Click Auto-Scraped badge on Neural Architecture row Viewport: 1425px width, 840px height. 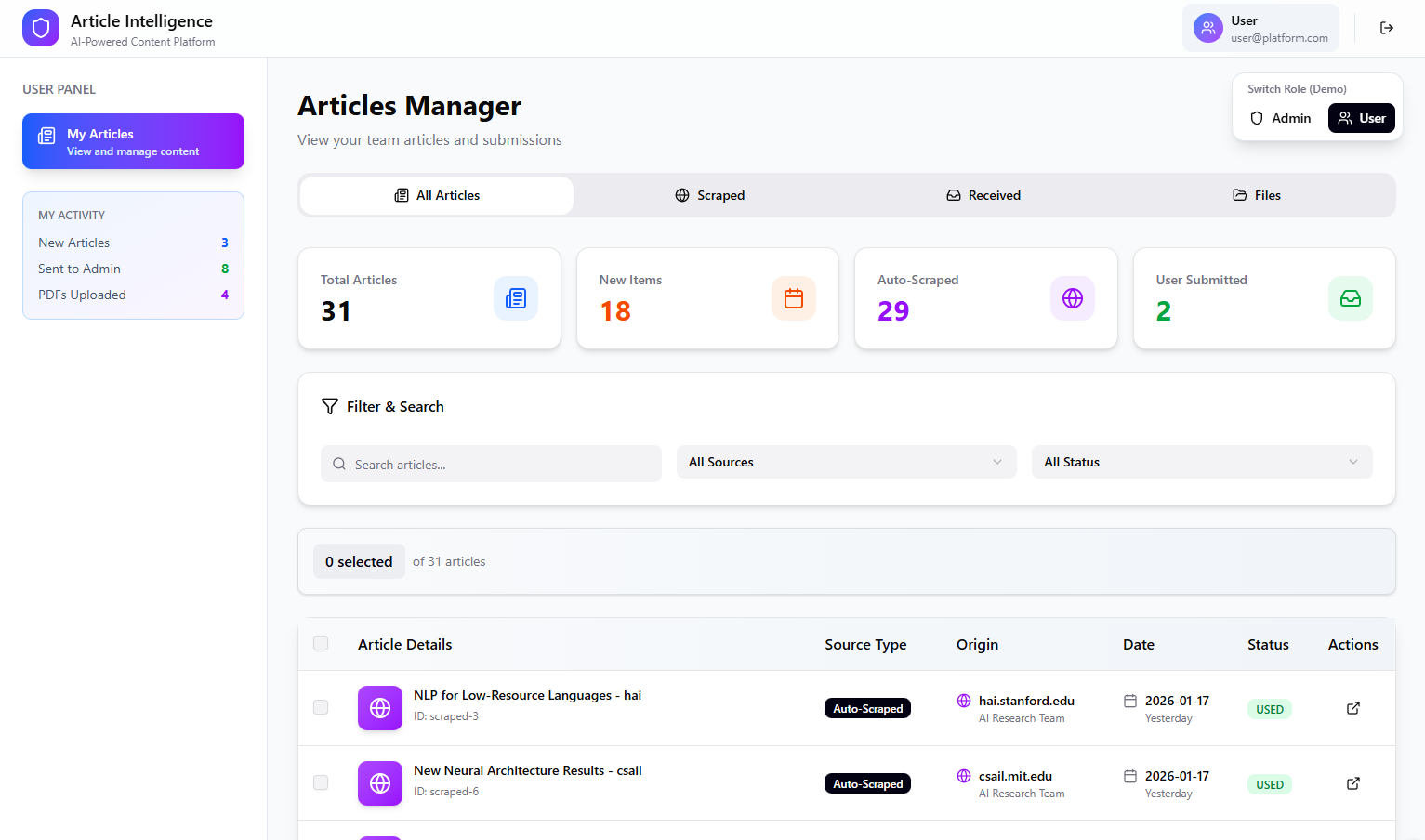tap(867, 783)
